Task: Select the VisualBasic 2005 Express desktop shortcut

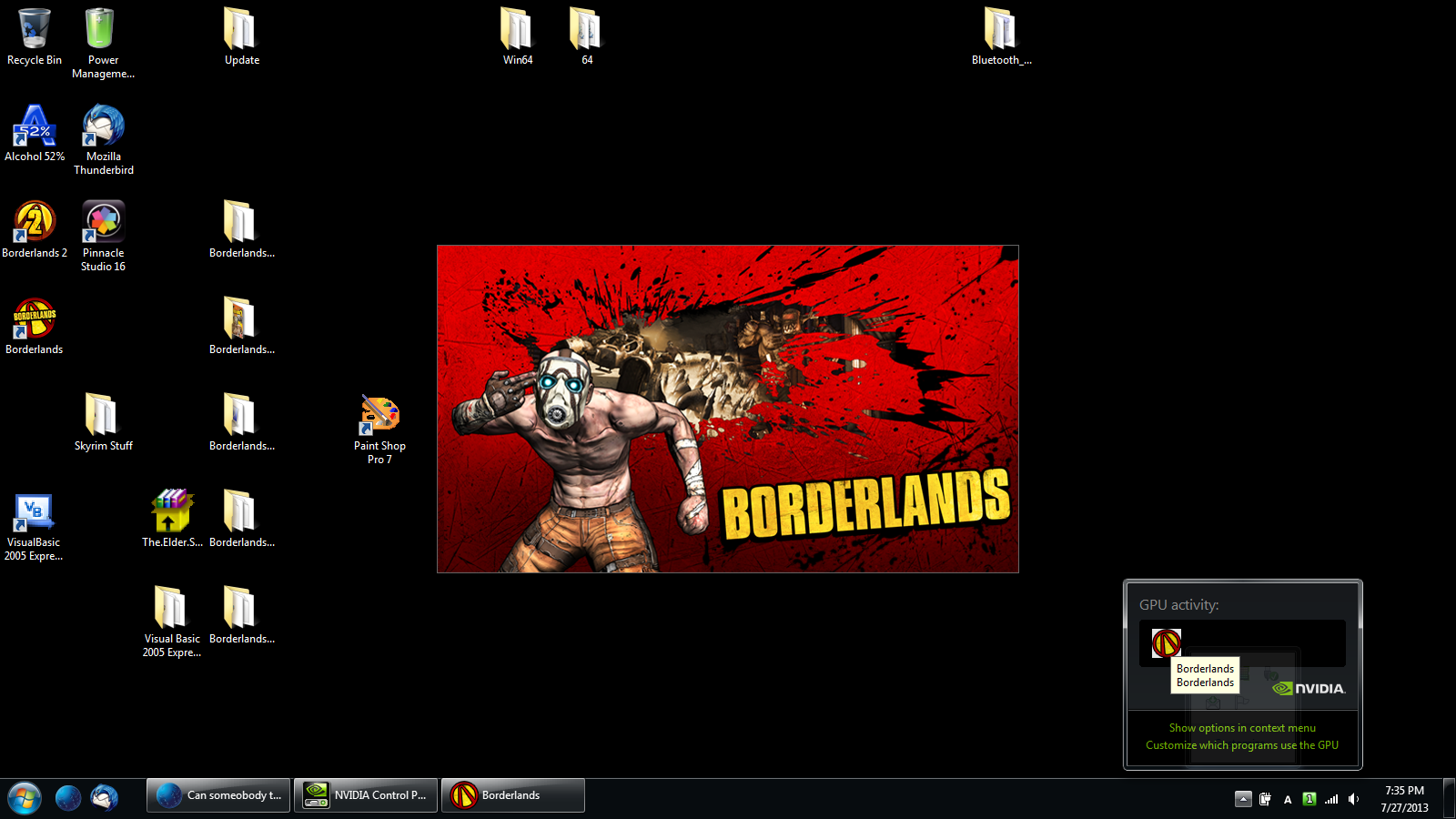Action: coord(34,526)
